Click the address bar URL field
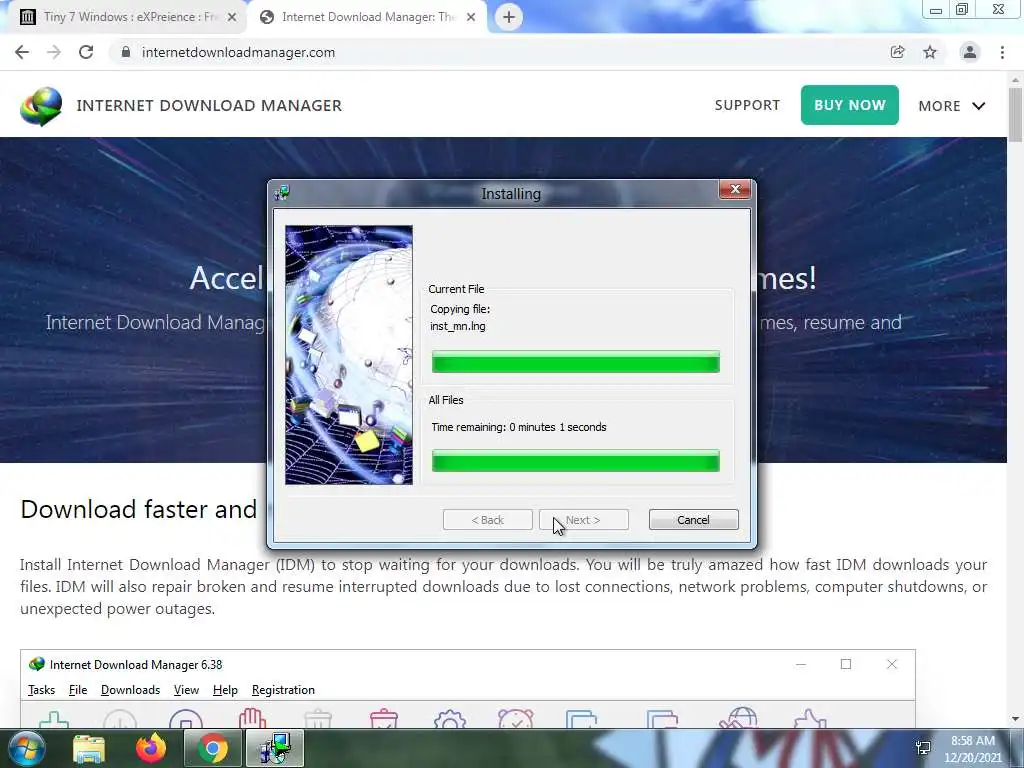The height and width of the screenshot is (768, 1024). click(x=503, y=52)
